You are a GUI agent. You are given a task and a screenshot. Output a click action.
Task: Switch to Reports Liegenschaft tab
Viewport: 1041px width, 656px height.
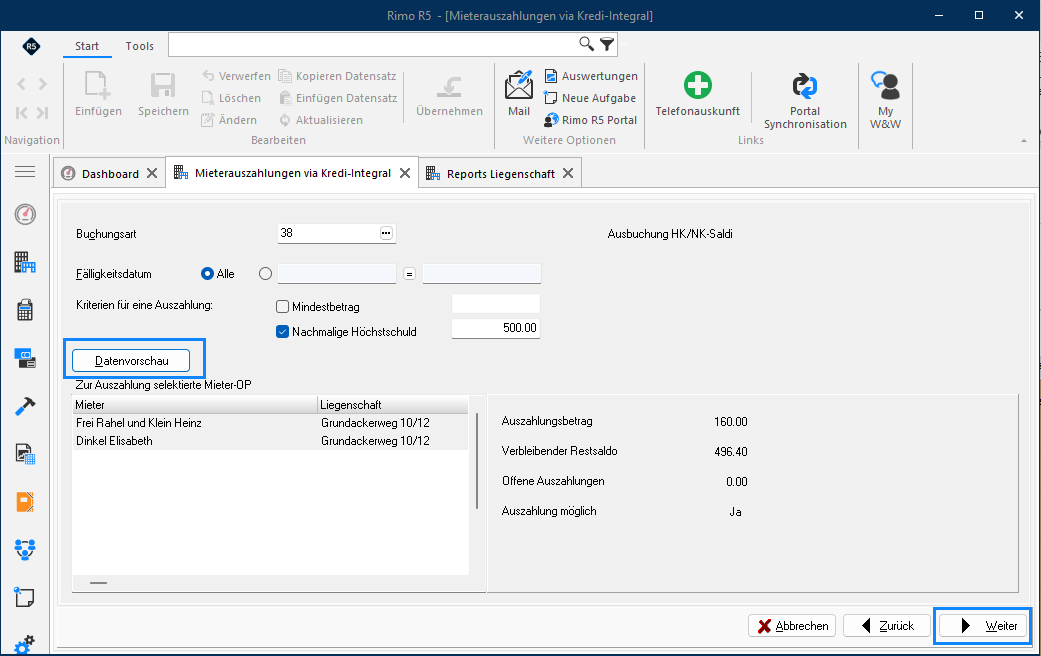500,173
